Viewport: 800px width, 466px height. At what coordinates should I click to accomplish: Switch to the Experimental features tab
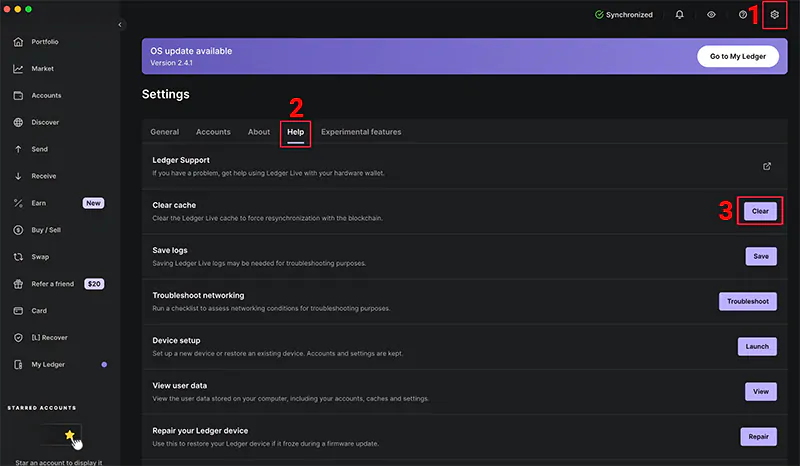(x=361, y=132)
